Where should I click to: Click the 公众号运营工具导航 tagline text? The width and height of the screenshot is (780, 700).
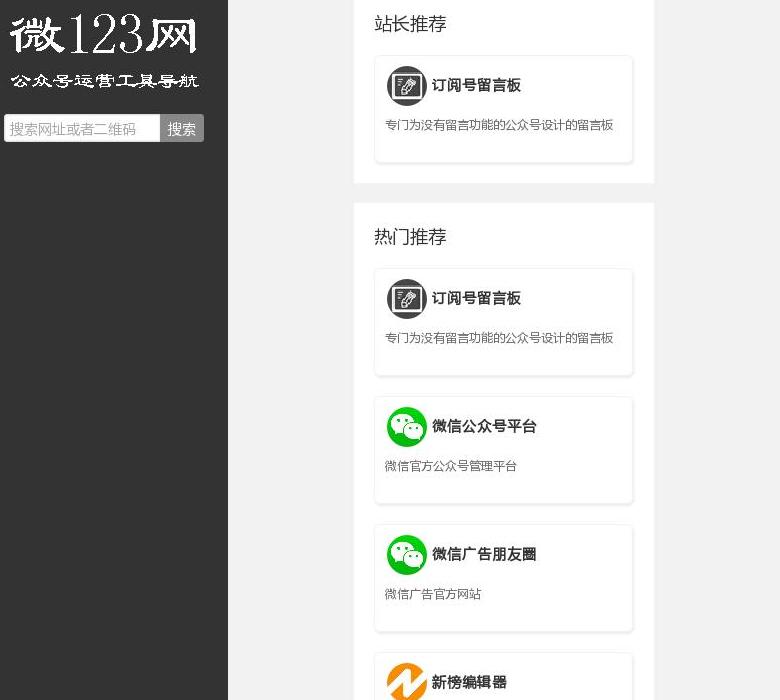click(104, 81)
